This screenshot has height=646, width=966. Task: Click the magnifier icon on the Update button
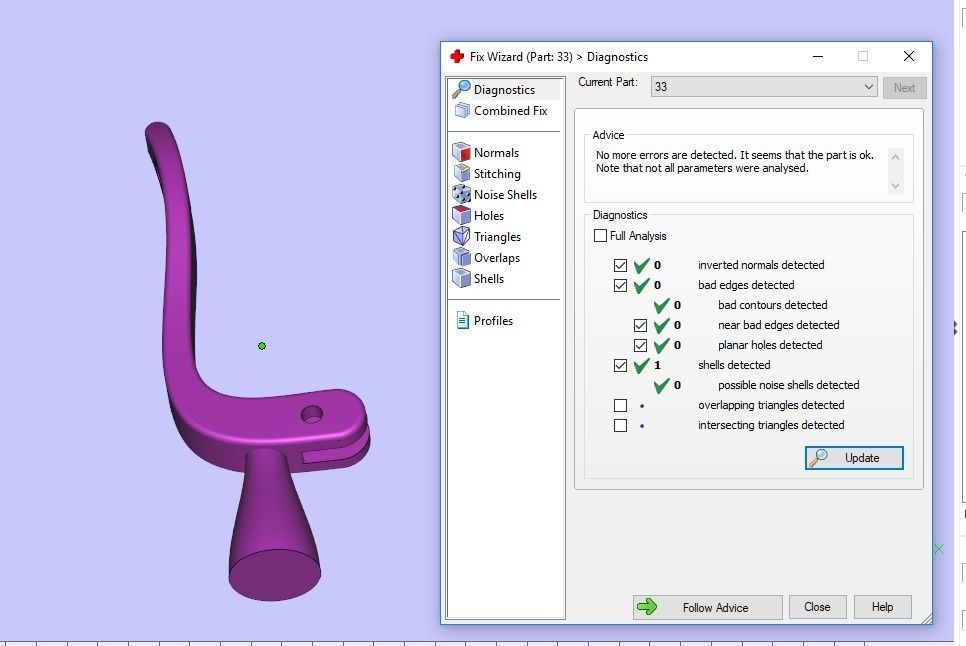[819, 458]
